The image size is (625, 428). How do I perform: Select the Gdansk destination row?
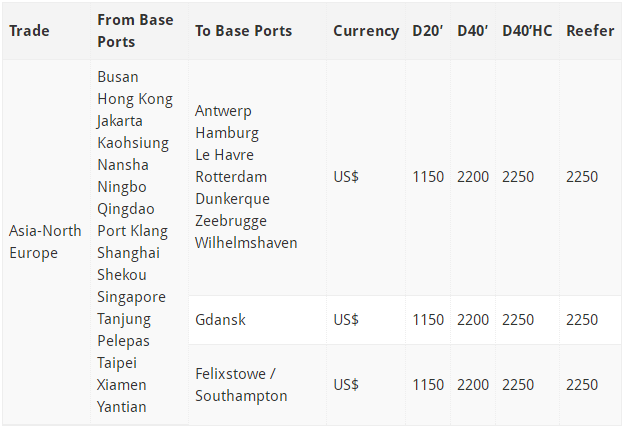tap(405, 320)
